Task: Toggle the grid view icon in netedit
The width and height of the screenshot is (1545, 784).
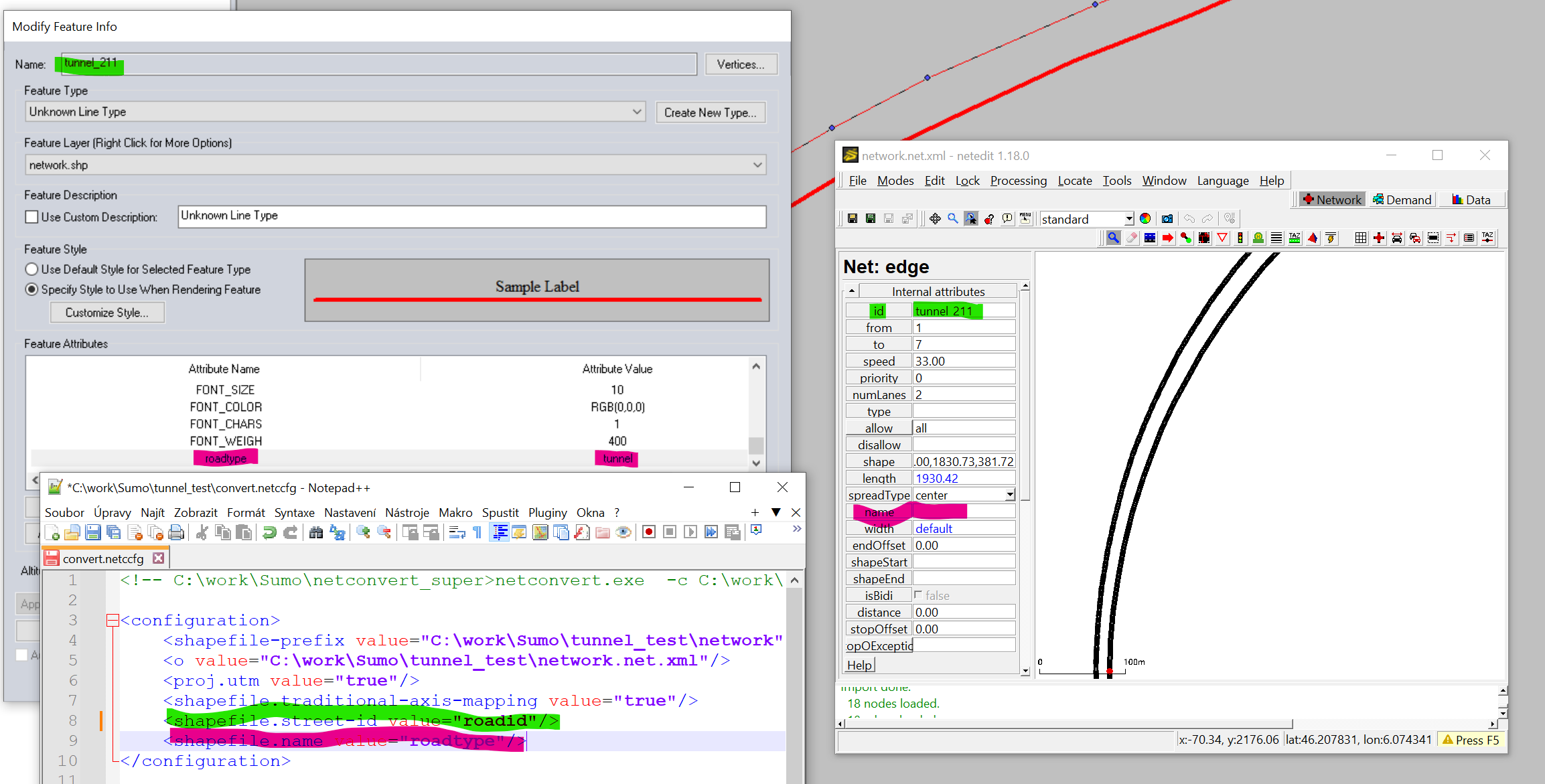Action: click(1360, 238)
